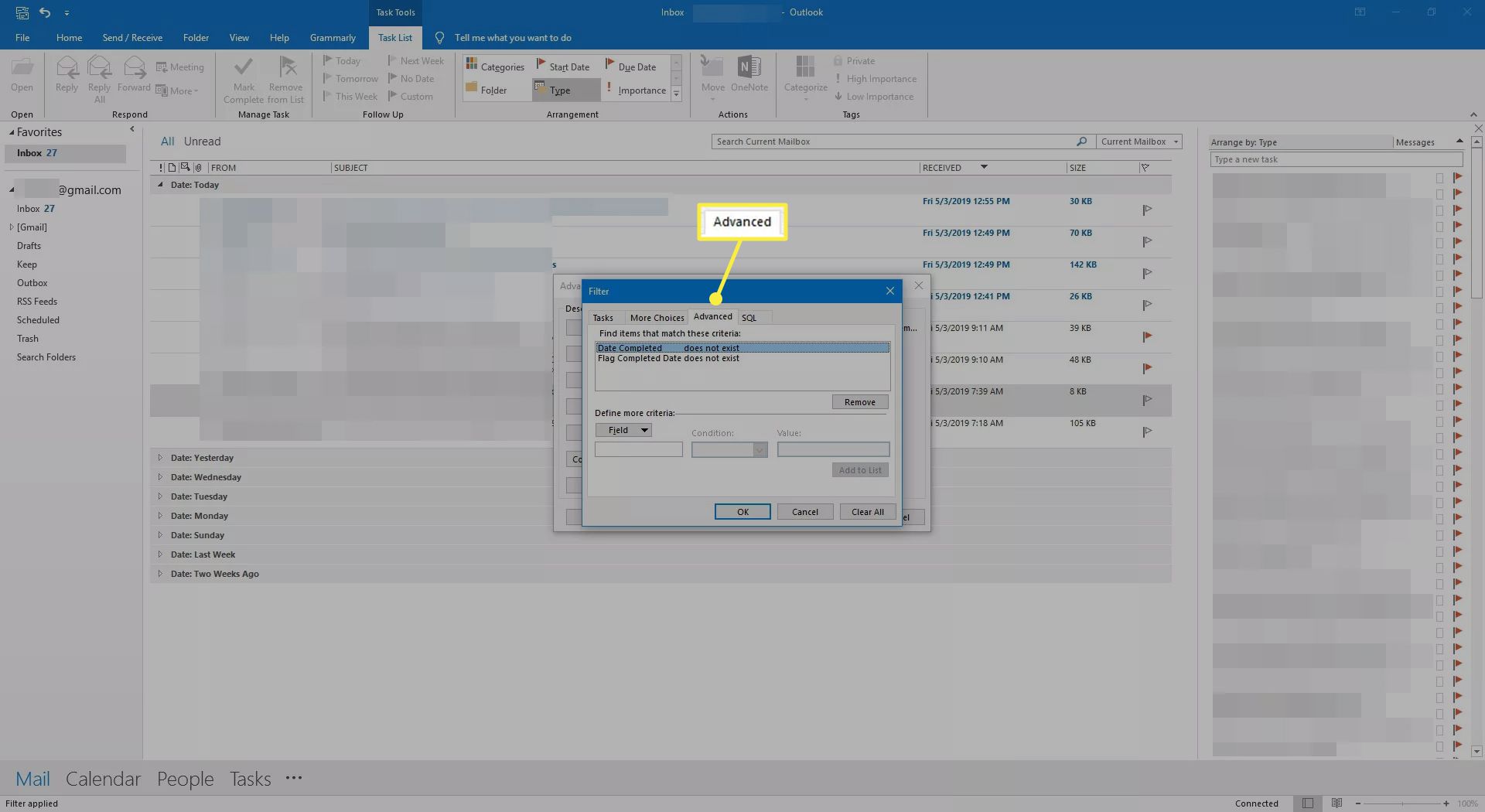Open the Drafts folder
Viewport: 1485px width, 812px height.
pyautogui.click(x=29, y=245)
